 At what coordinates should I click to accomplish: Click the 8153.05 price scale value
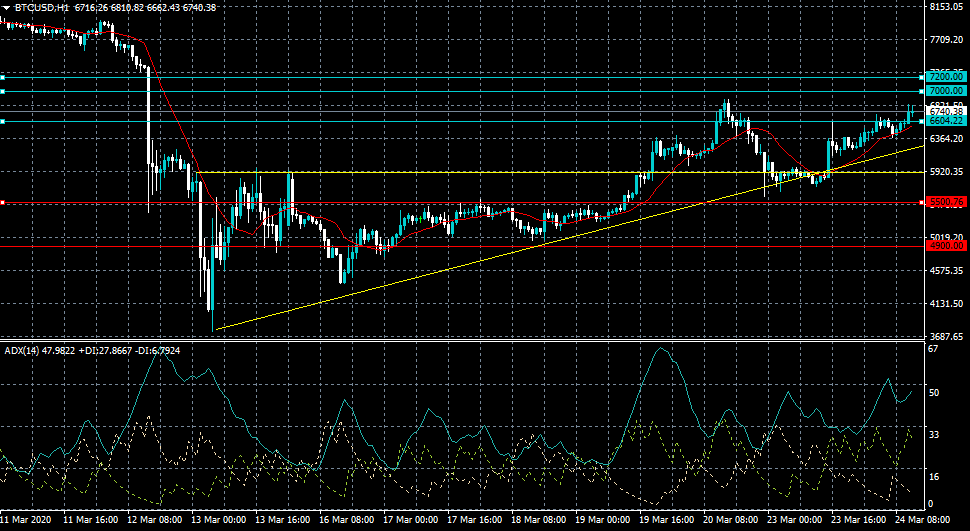(x=946, y=6)
